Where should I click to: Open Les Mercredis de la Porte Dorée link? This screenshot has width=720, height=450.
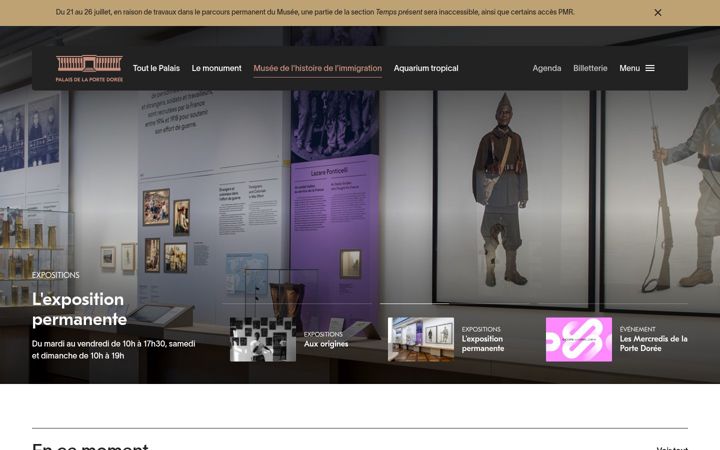point(653,343)
